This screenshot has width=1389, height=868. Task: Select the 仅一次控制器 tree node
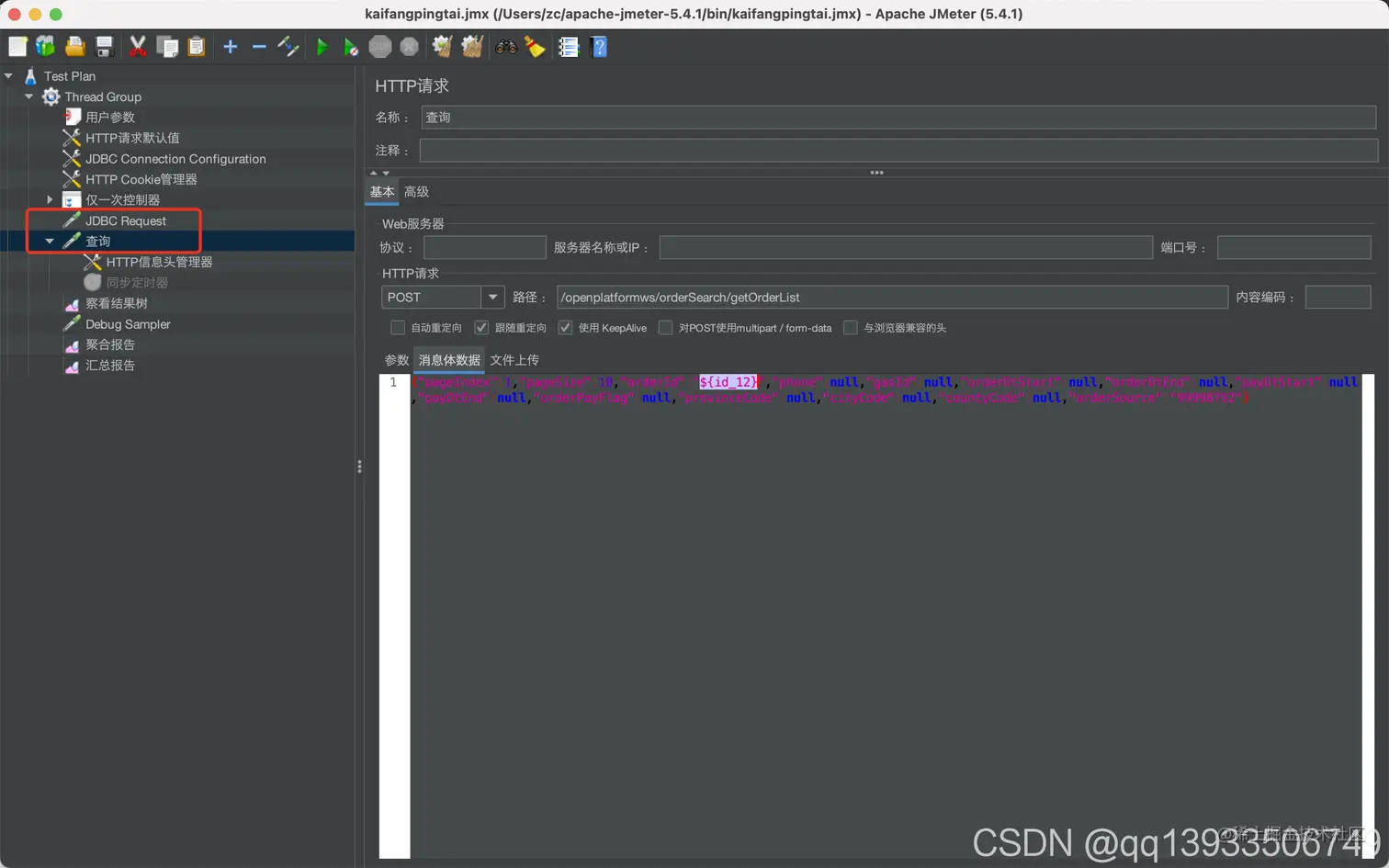(x=122, y=200)
